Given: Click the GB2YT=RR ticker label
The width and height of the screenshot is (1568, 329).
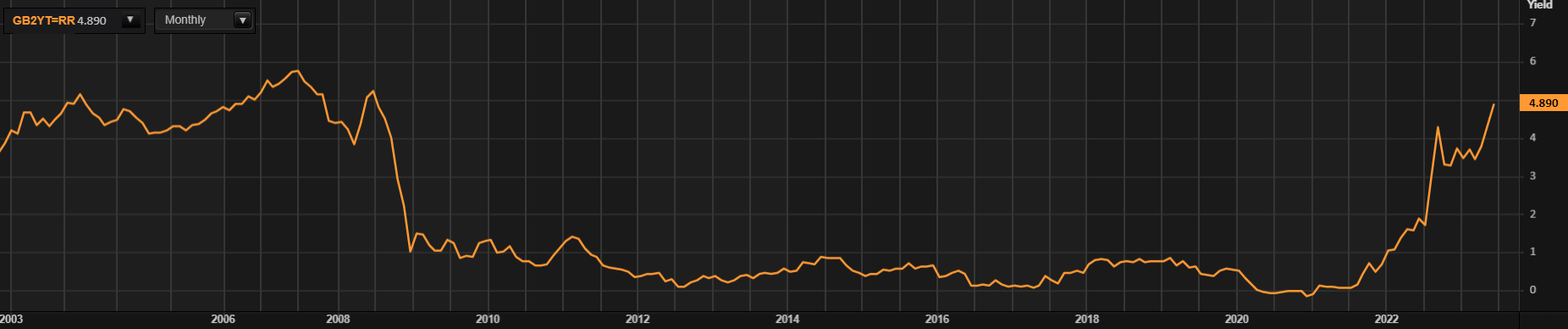Looking at the screenshot, I should pyautogui.click(x=44, y=20).
